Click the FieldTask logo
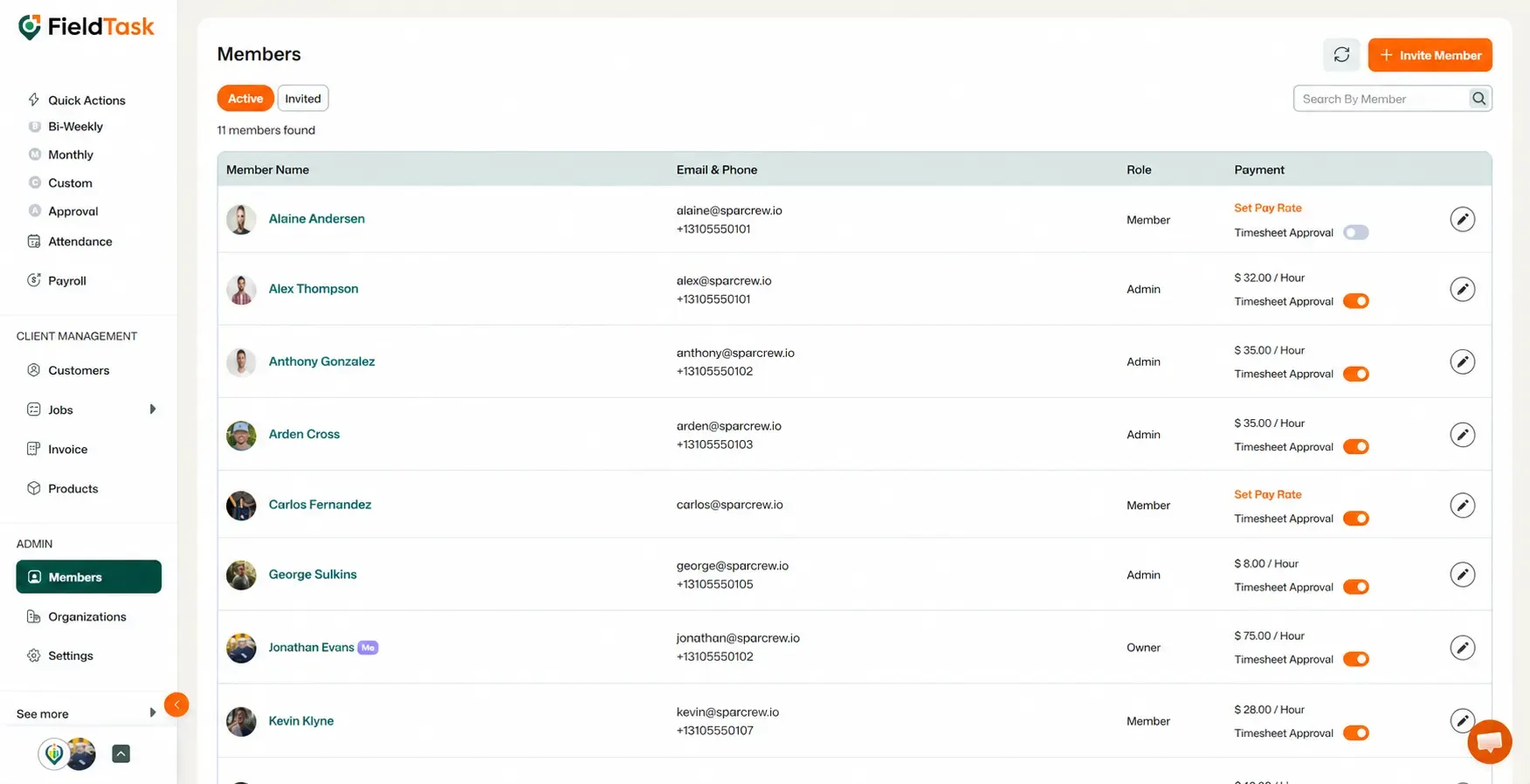Viewport: 1530px width, 784px height. click(x=86, y=27)
